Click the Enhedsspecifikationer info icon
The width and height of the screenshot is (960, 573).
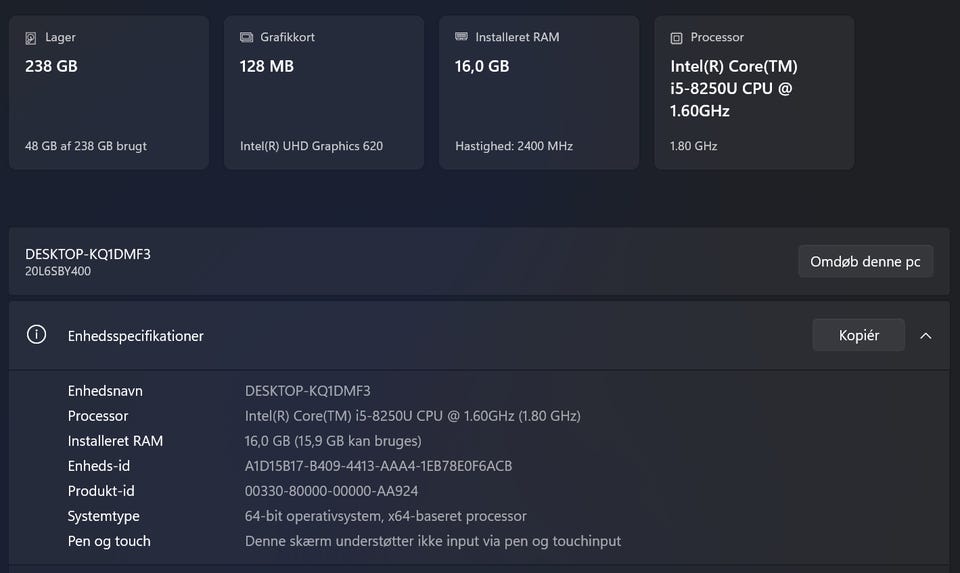pyautogui.click(x=37, y=335)
